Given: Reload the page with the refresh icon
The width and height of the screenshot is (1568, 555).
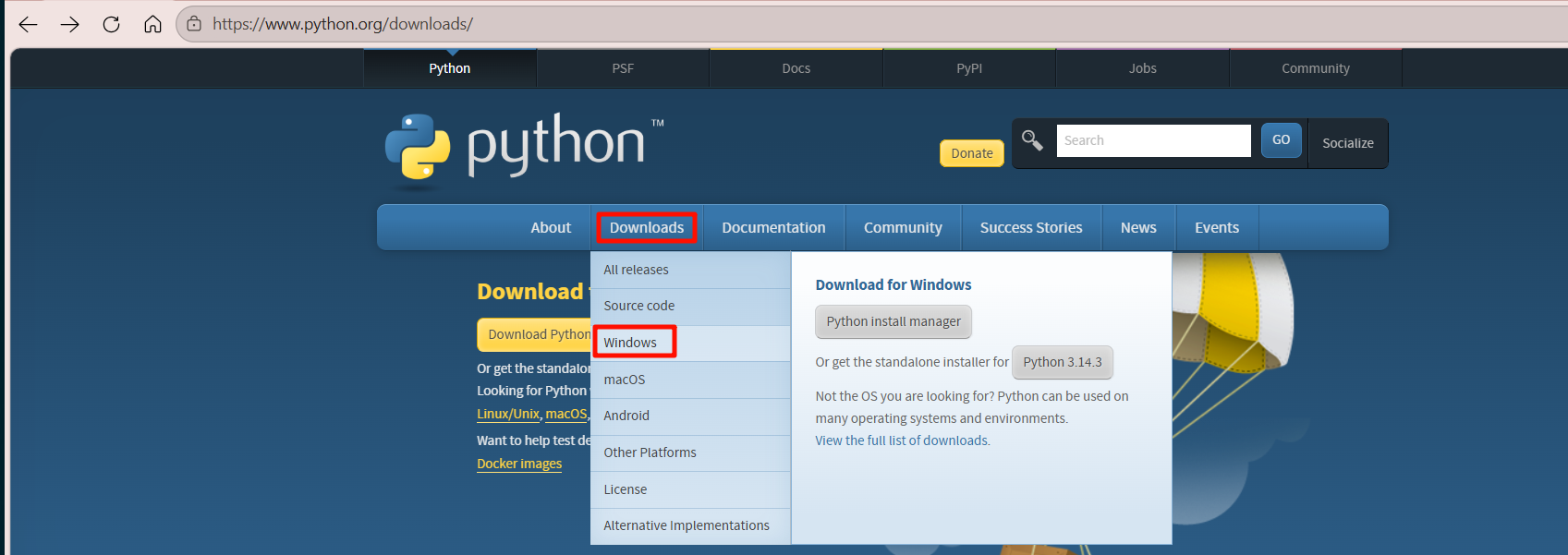Looking at the screenshot, I should 111,24.
